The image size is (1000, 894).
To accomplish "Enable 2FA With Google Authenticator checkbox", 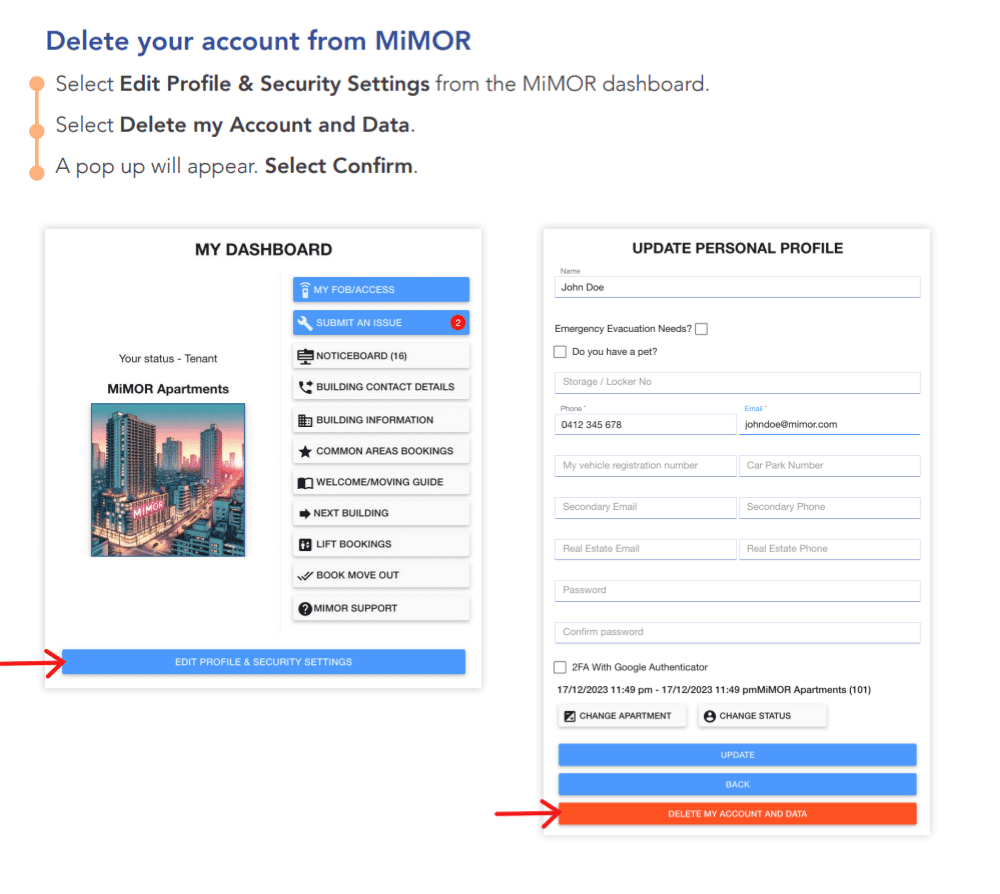I will pyautogui.click(x=560, y=667).
